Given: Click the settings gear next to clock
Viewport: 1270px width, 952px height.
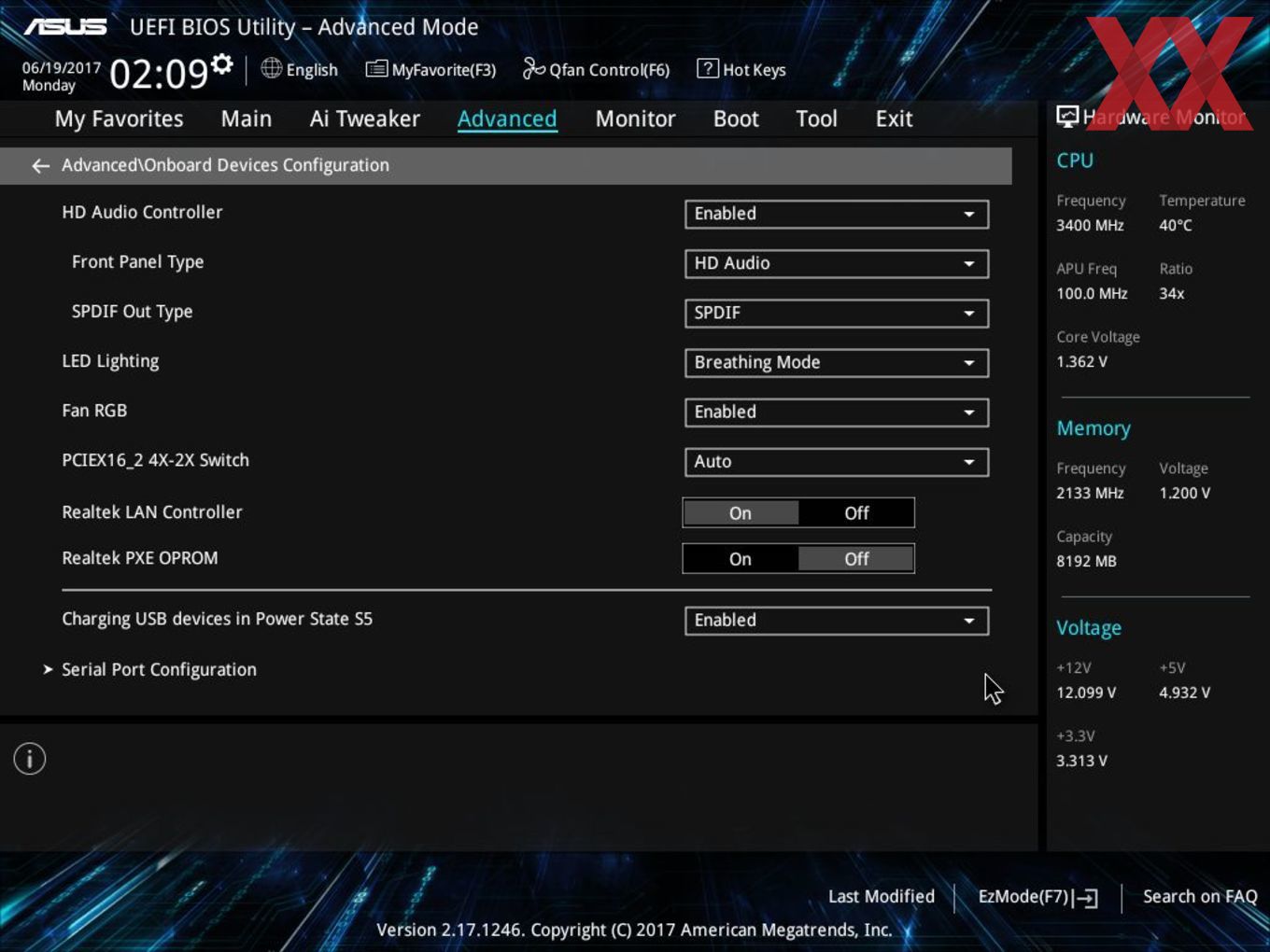Looking at the screenshot, I should [222, 63].
